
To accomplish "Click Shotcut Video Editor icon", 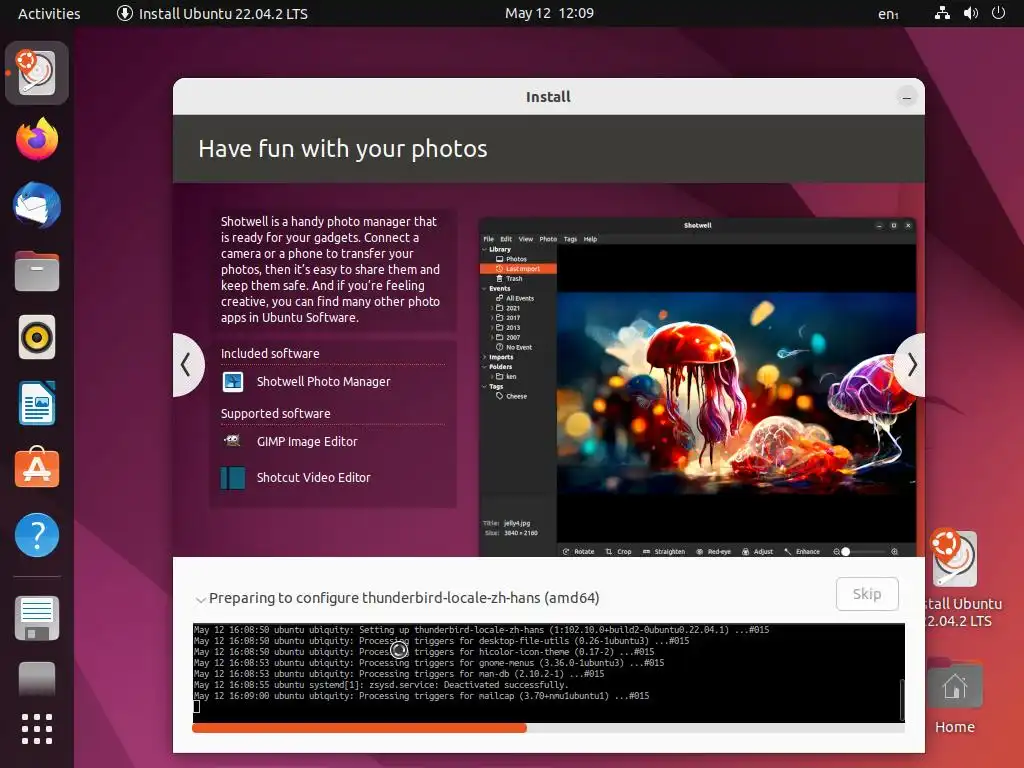I will click(x=232, y=477).
